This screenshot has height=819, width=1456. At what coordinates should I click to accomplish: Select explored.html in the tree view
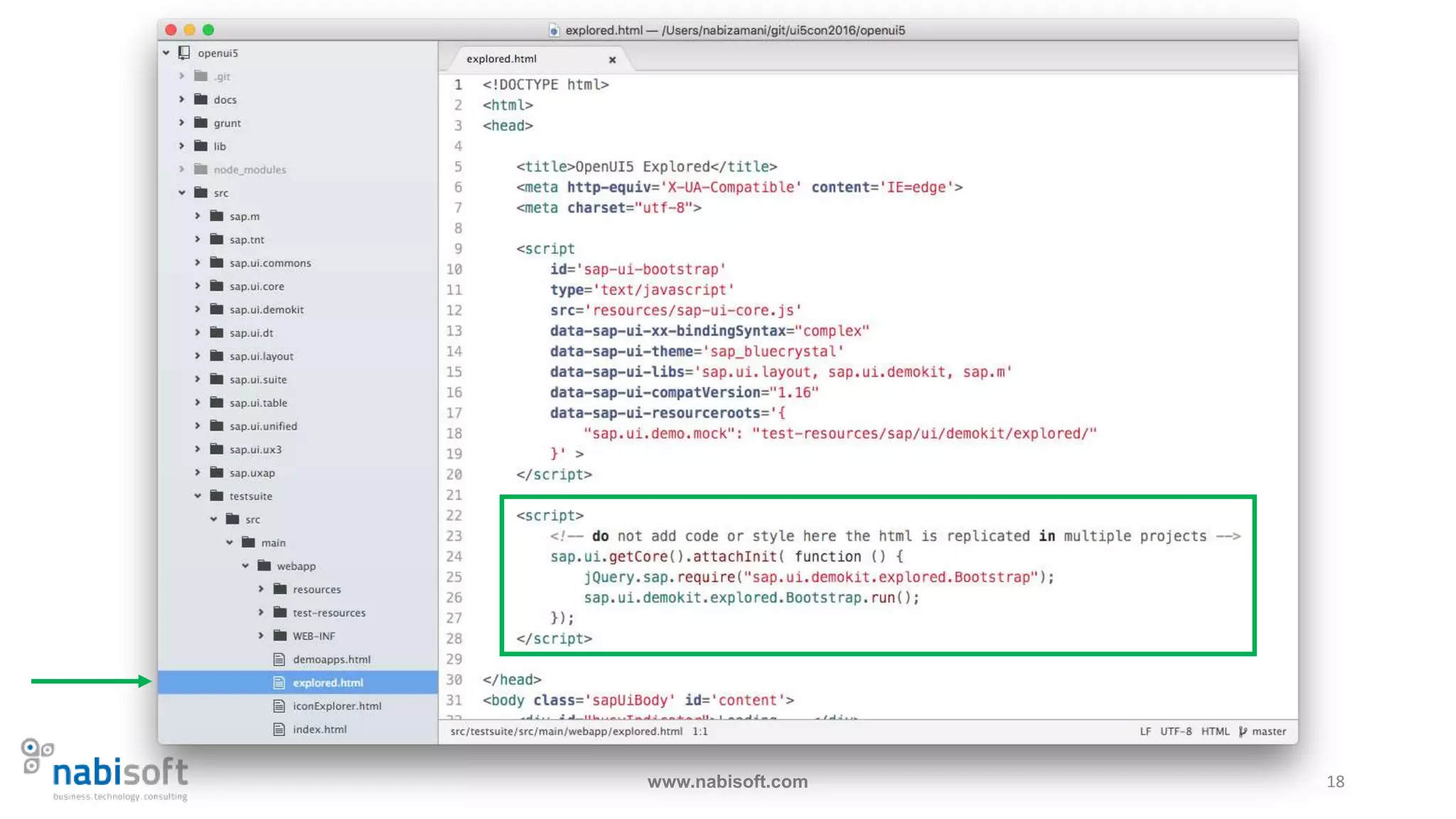(328, 682)
